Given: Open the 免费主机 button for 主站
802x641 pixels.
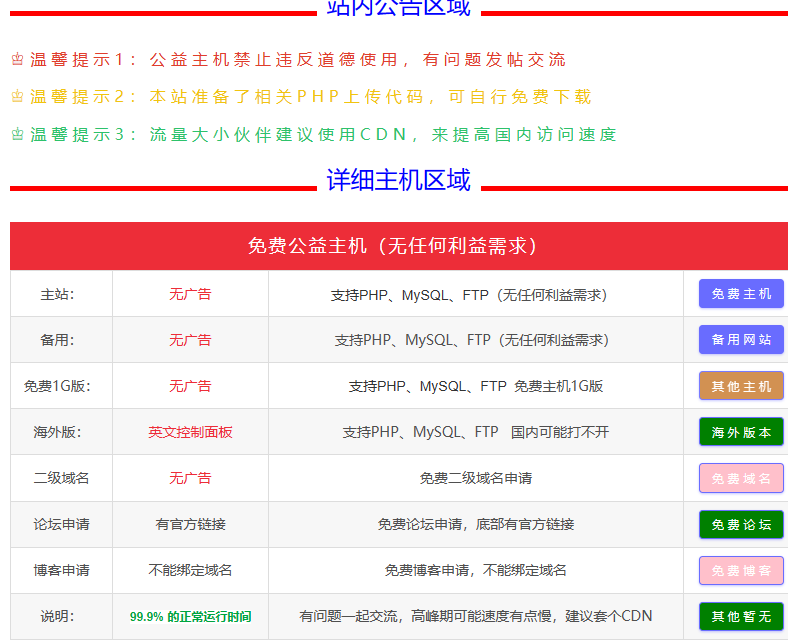Looking at the screenshot, I should coord(740,293).
